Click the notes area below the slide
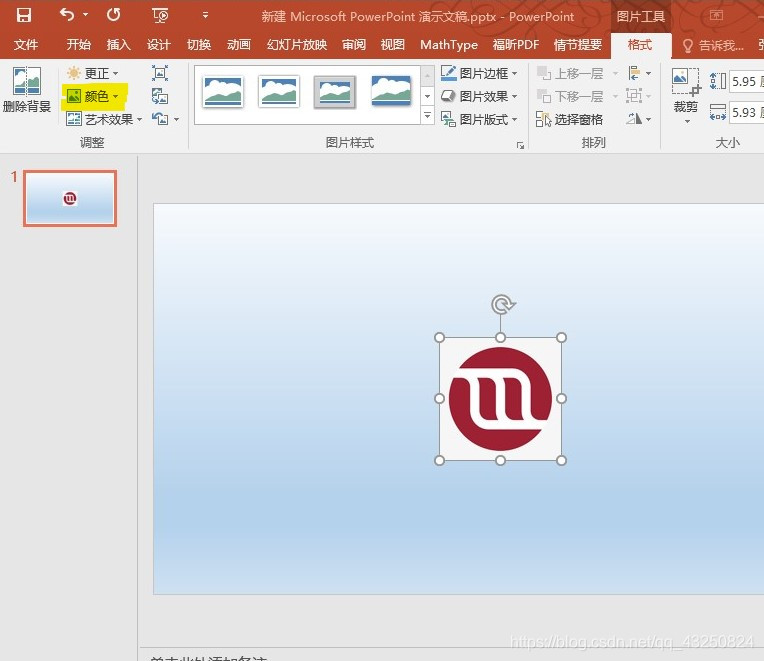Viewport: 764px width, 661px height. coord(452,655)
